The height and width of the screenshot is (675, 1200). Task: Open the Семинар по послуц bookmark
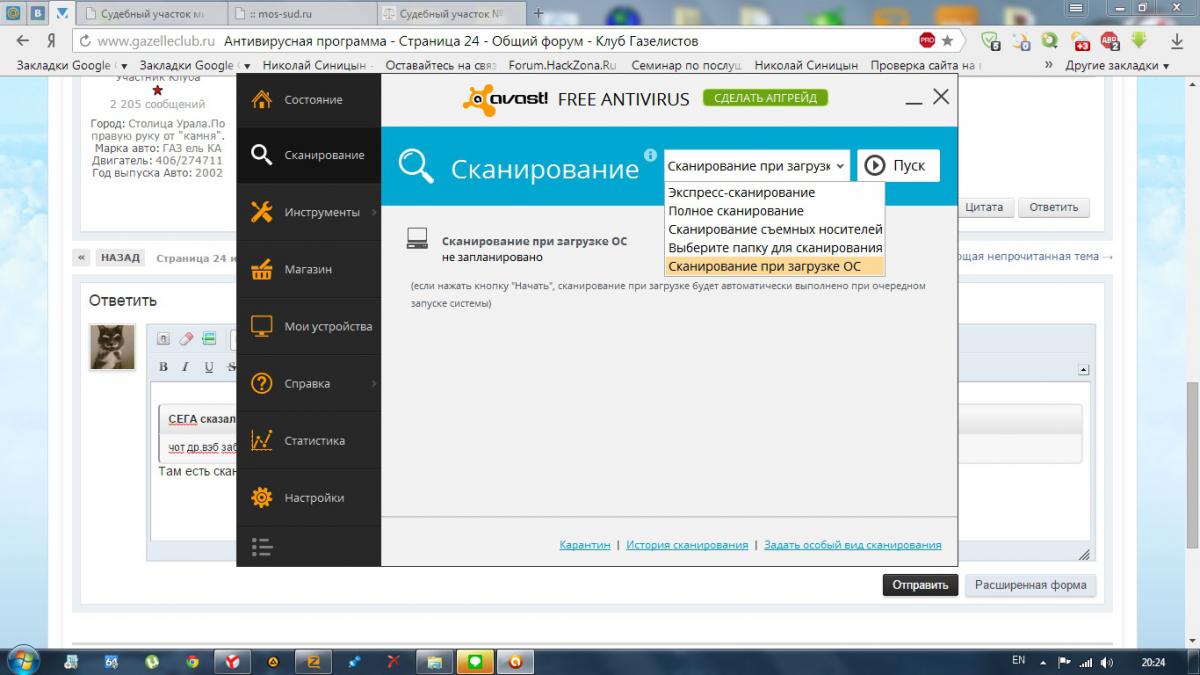pos(685,65)
